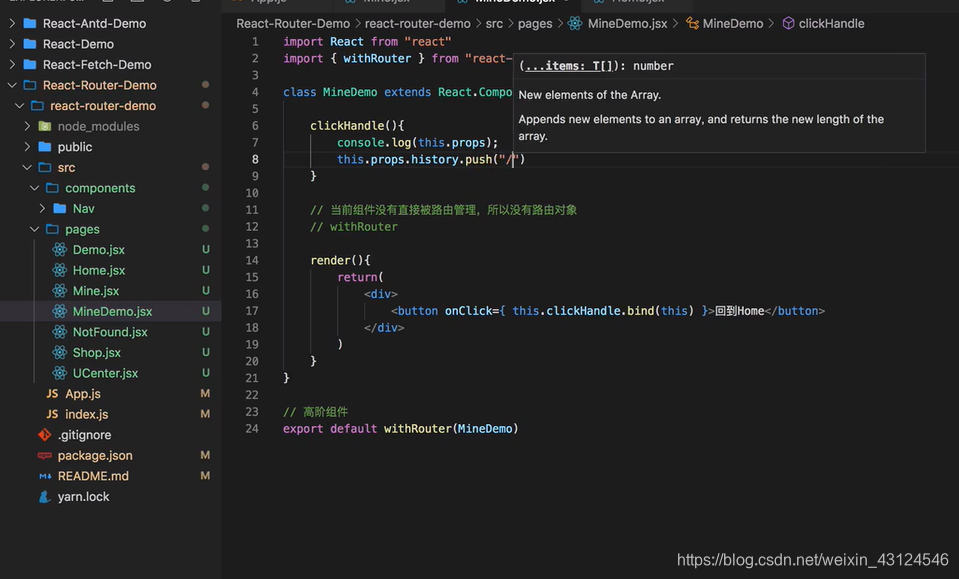
Task: Click the pages breadcrumb segment
Action: coord(535,23)
